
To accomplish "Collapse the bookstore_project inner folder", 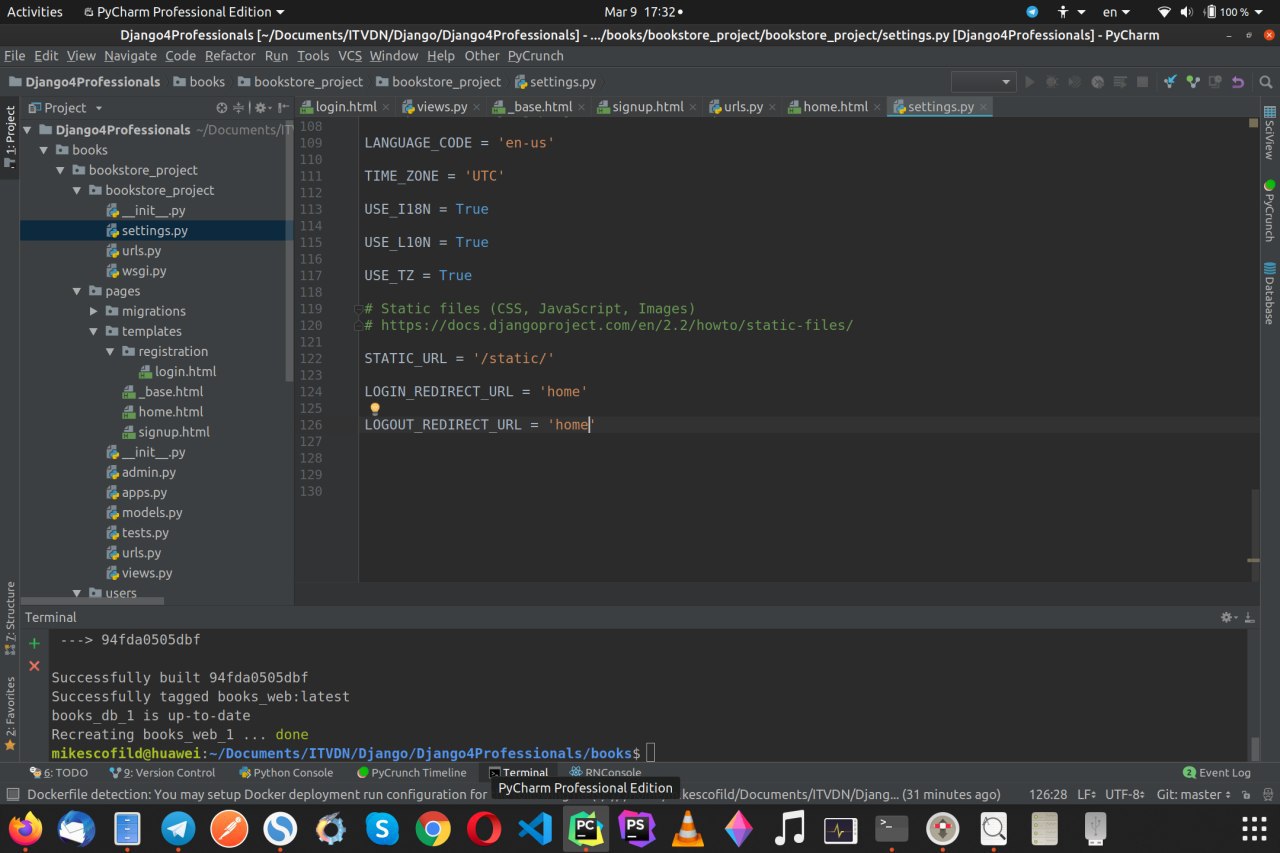I will coord(78,190).
